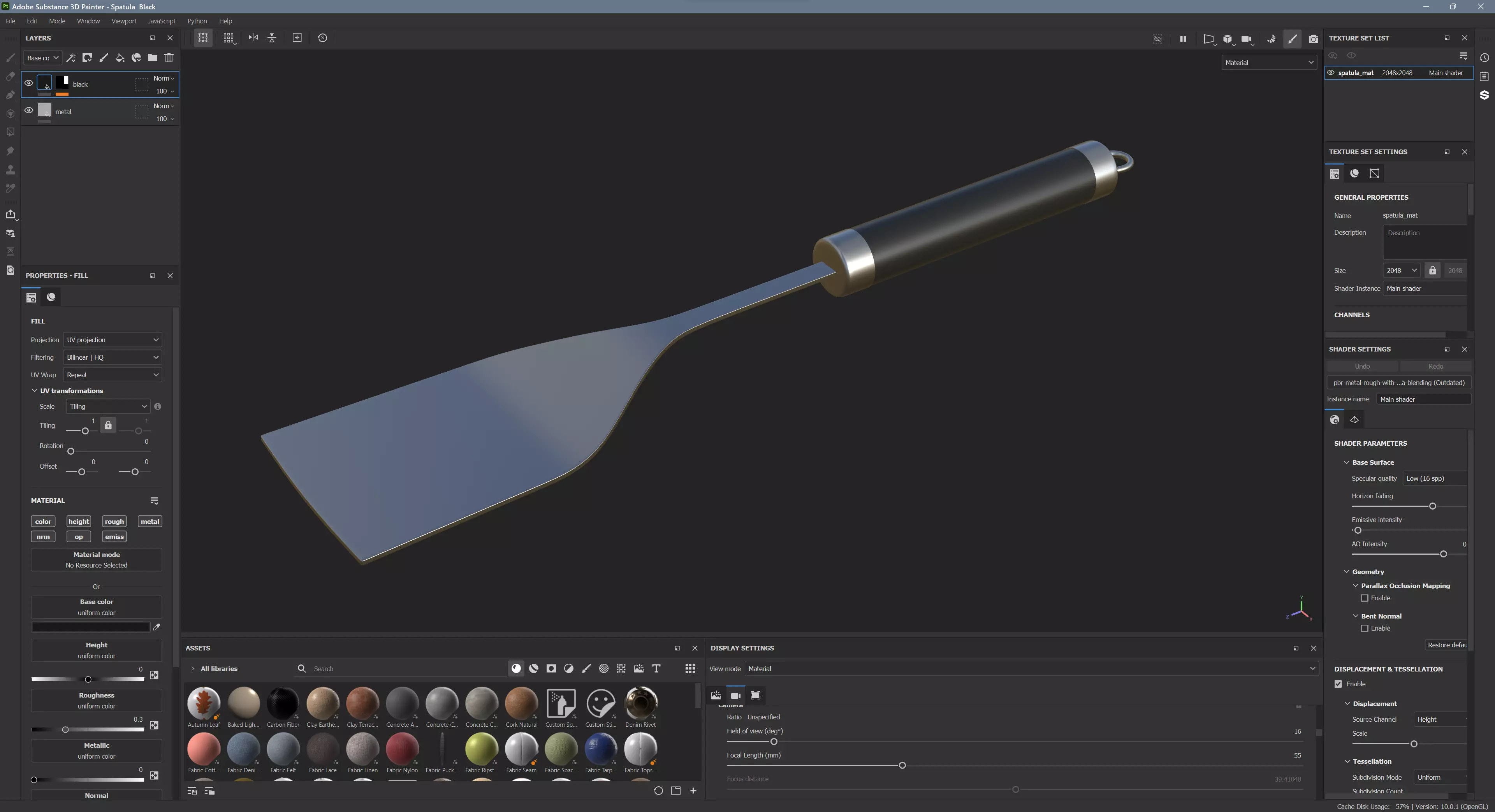Viewport: 1495px width, 812px height.
Task: Adjust the Focal Length slider handle
Action: coord(902,766)
